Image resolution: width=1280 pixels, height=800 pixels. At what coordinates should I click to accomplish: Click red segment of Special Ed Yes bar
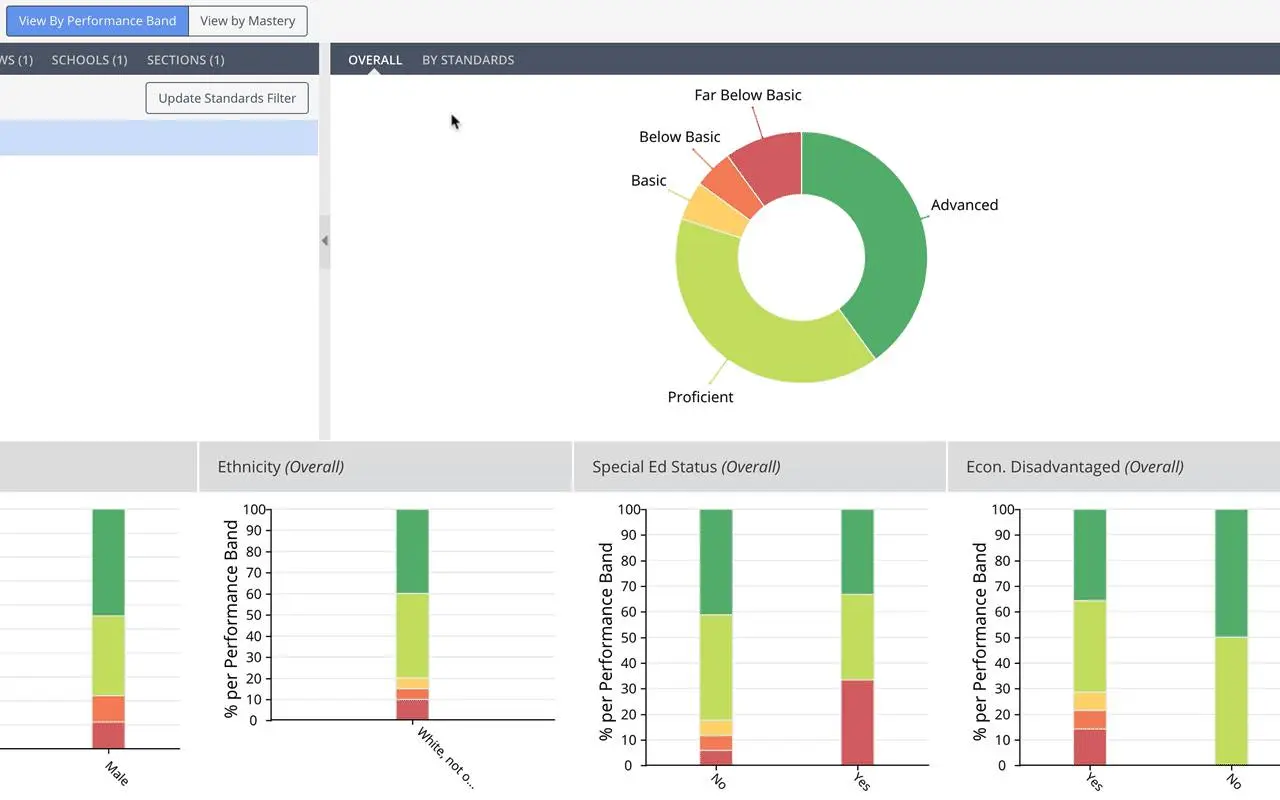[857, 722]
